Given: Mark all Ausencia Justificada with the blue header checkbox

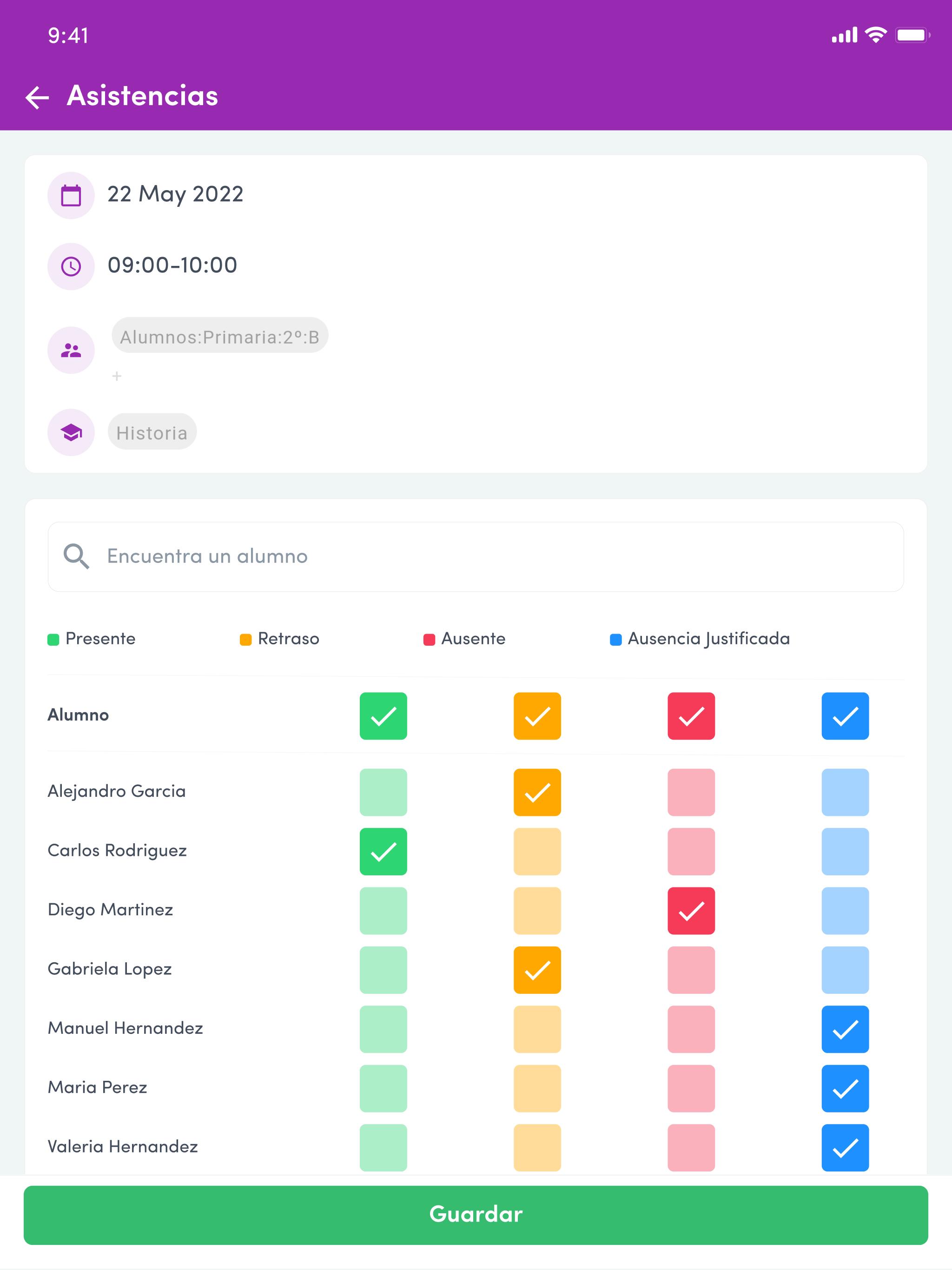Looking at the screenshot, I should (845, 716).
